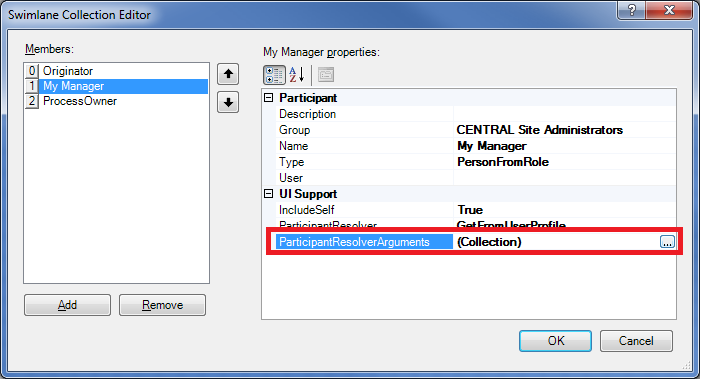701x379 pixels.
Task: Collapse the UI Support category
Action: [269, 194]
